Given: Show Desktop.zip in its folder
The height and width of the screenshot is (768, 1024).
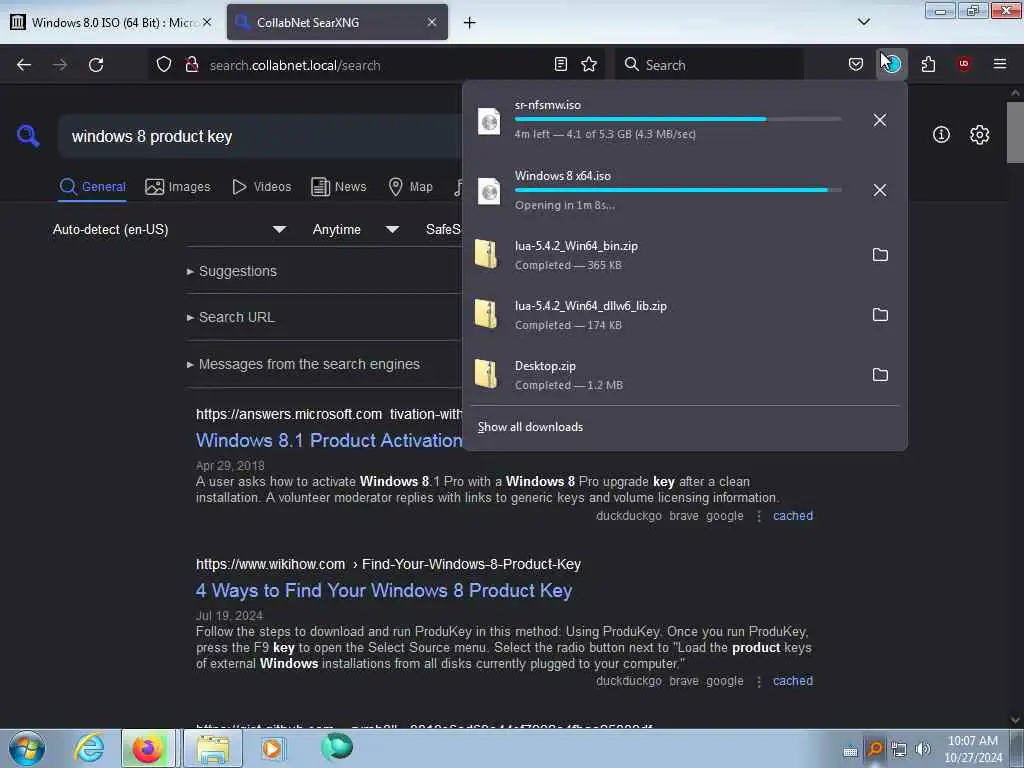Looking at the screenshot, I should 880,375.
